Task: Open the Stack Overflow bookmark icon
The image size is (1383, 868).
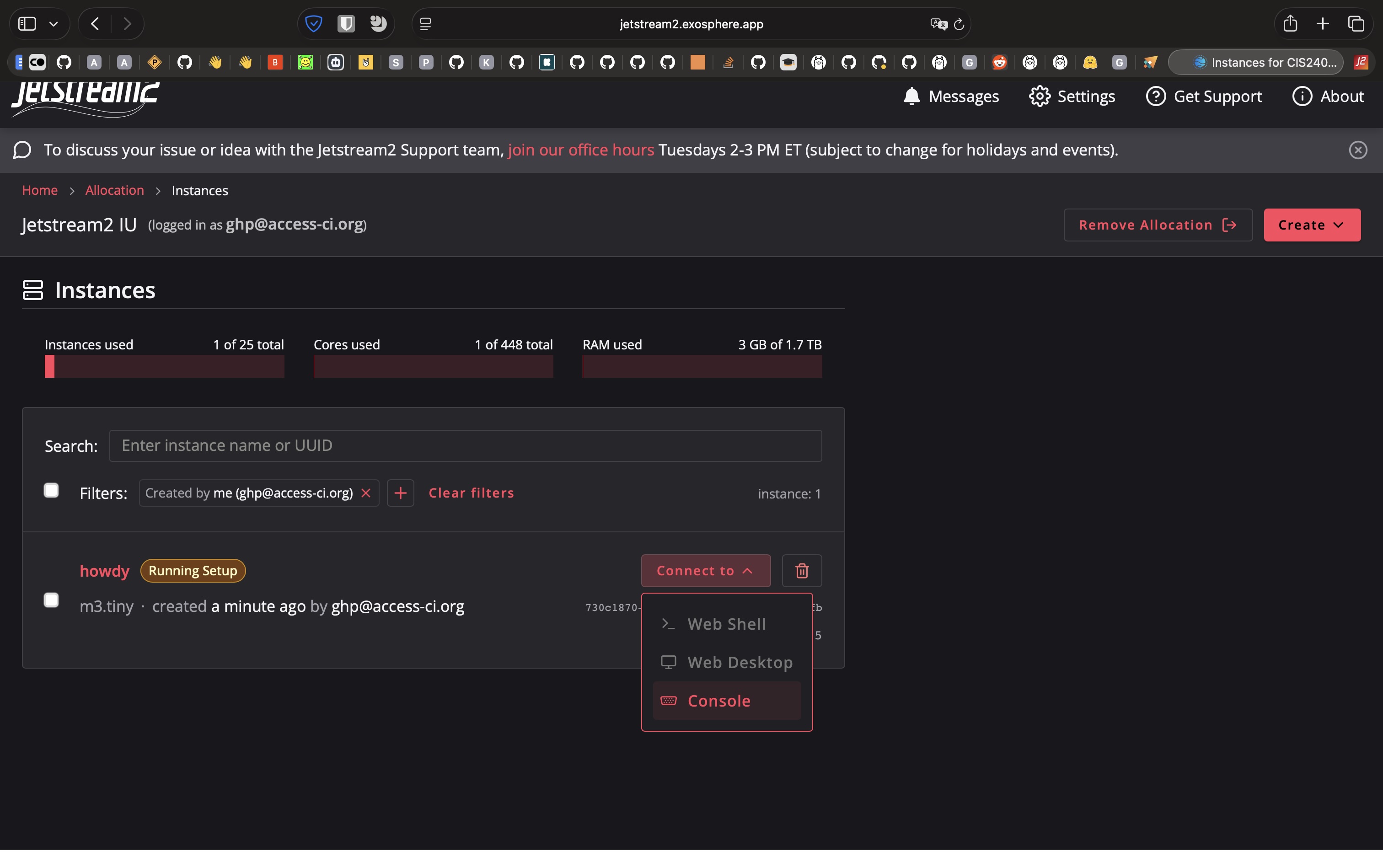Action: 728,62
